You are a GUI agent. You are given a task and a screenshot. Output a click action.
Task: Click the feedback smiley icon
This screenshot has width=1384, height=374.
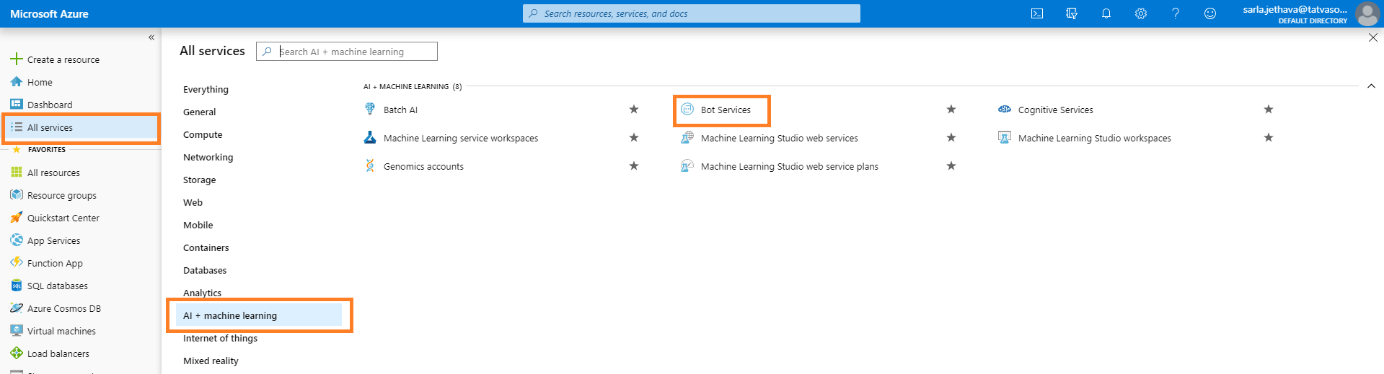pos(1210,14)
